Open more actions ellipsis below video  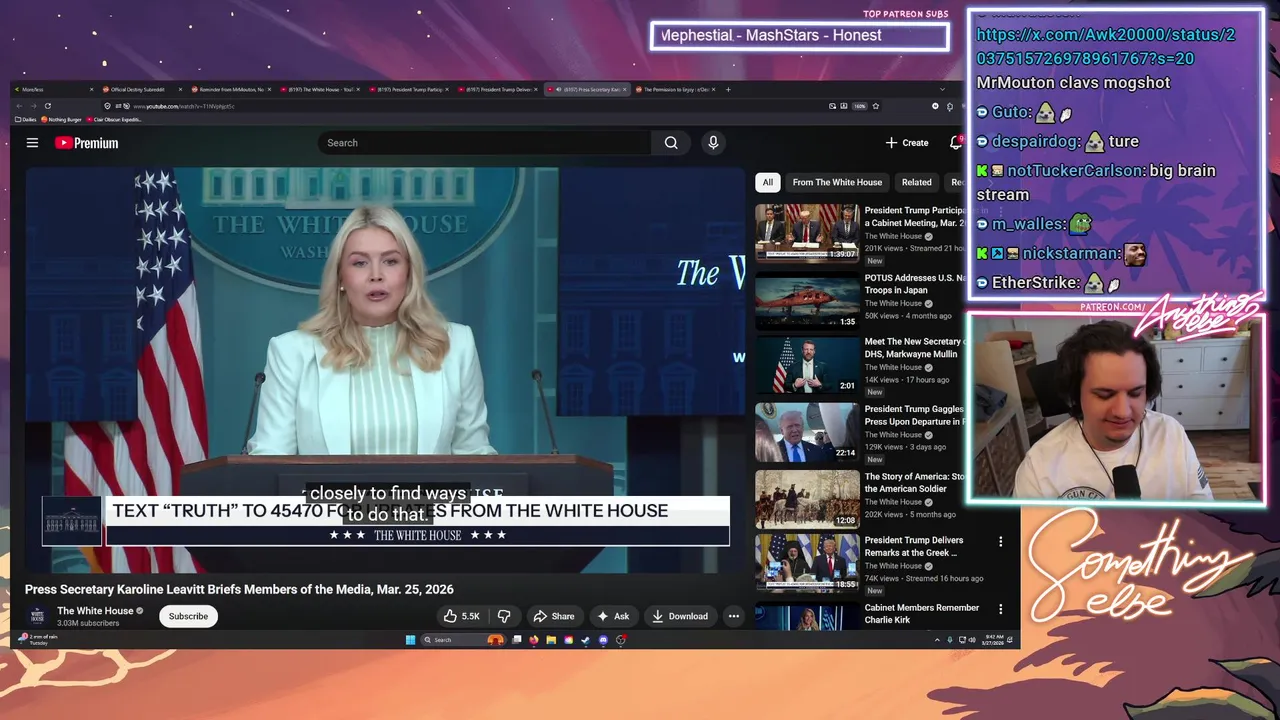pyautogui.click(x=734, y=616)
